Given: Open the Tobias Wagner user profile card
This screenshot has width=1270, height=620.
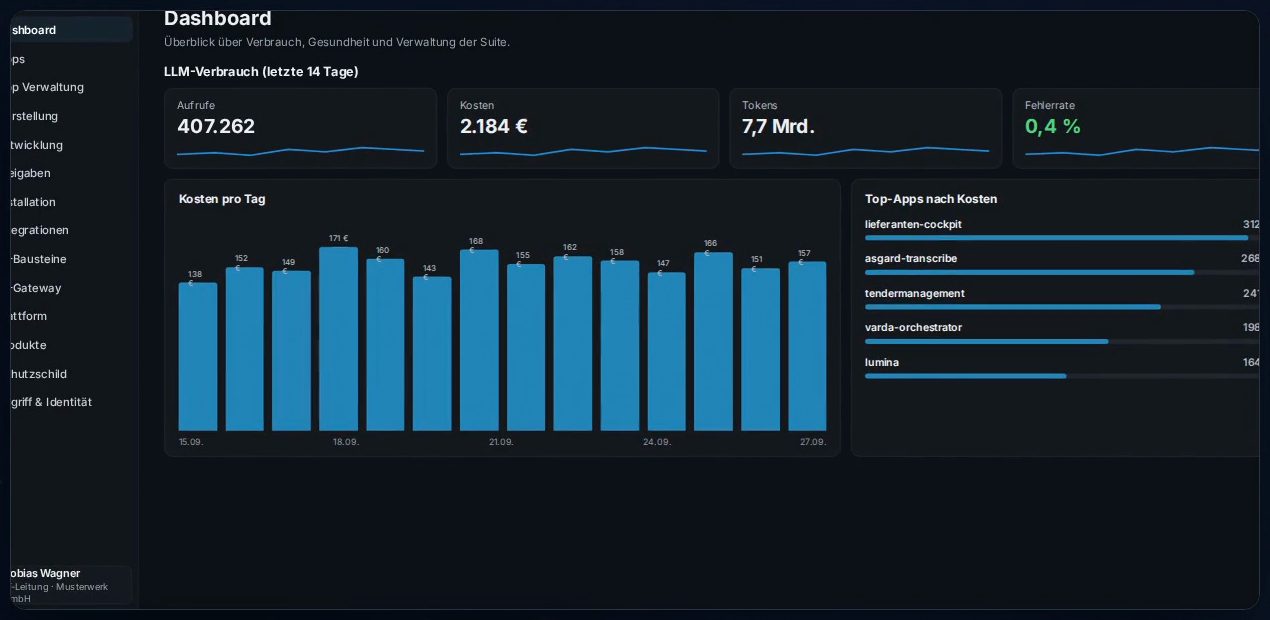Looking at the screenshot, I should (70, 585).
